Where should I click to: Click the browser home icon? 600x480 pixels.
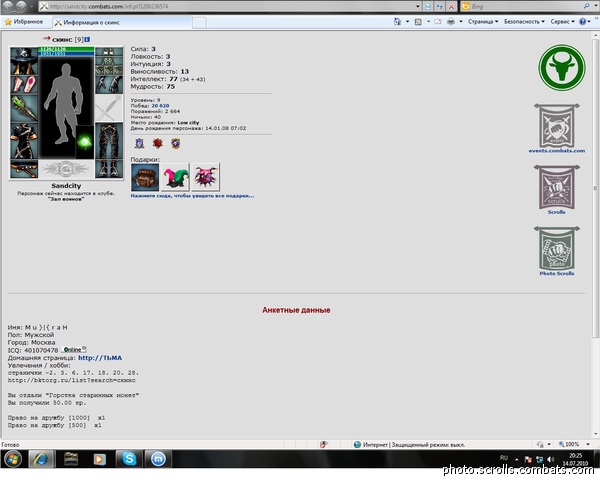397,21
